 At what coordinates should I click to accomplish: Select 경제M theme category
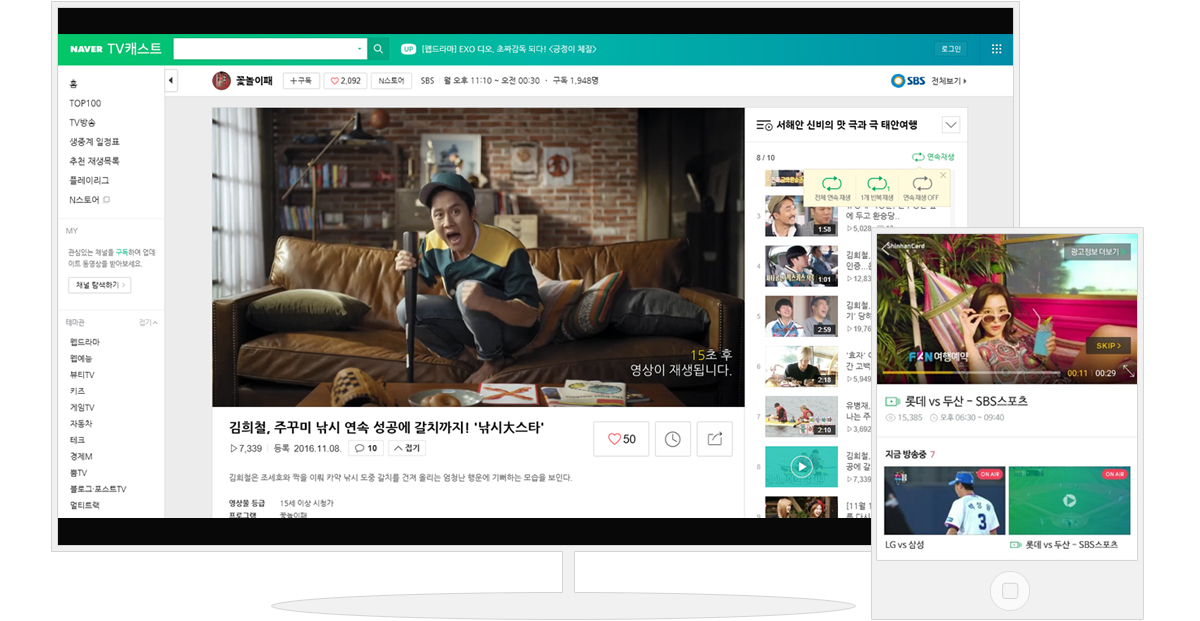(80, 456)
